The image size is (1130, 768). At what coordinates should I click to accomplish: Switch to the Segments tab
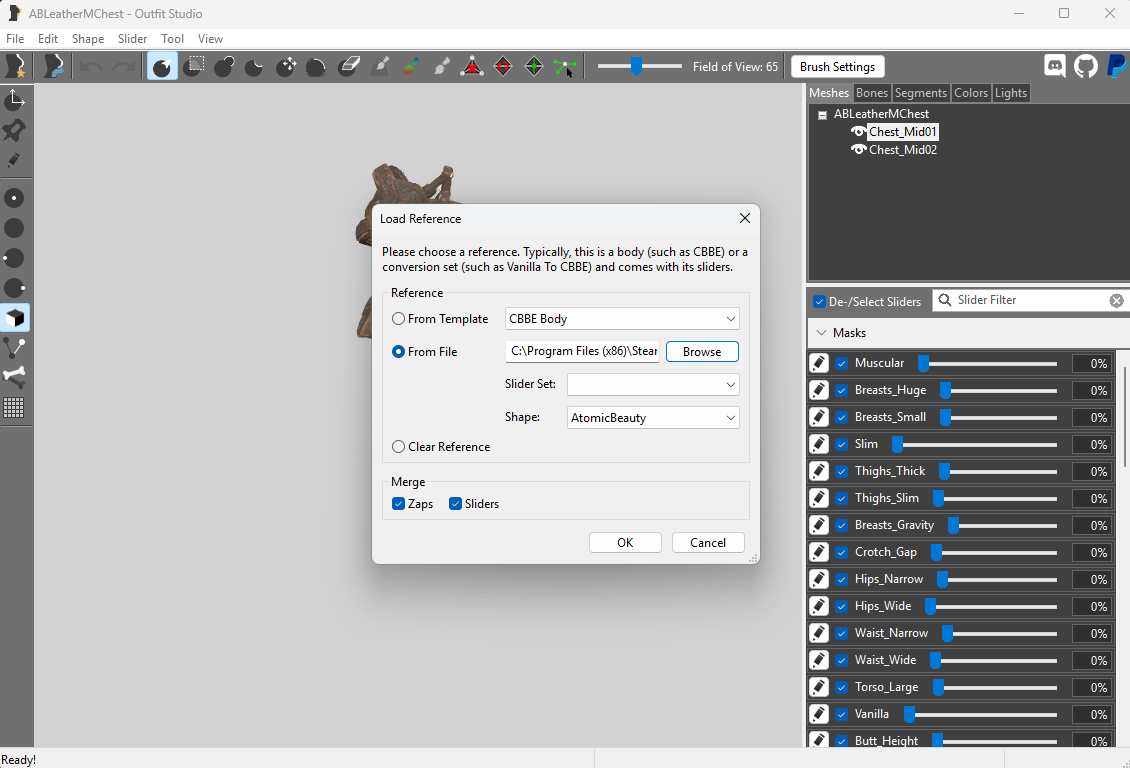920,93
